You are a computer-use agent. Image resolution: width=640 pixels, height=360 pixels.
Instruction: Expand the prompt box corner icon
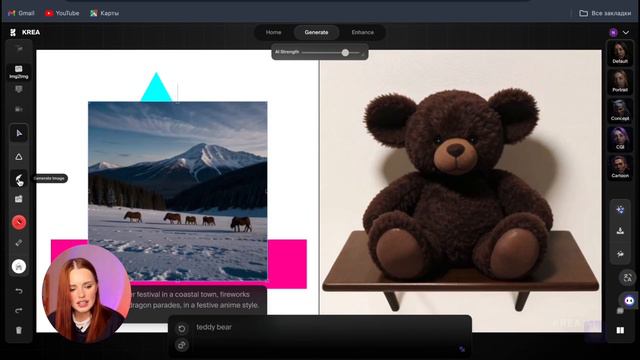[x=462, y=349]
